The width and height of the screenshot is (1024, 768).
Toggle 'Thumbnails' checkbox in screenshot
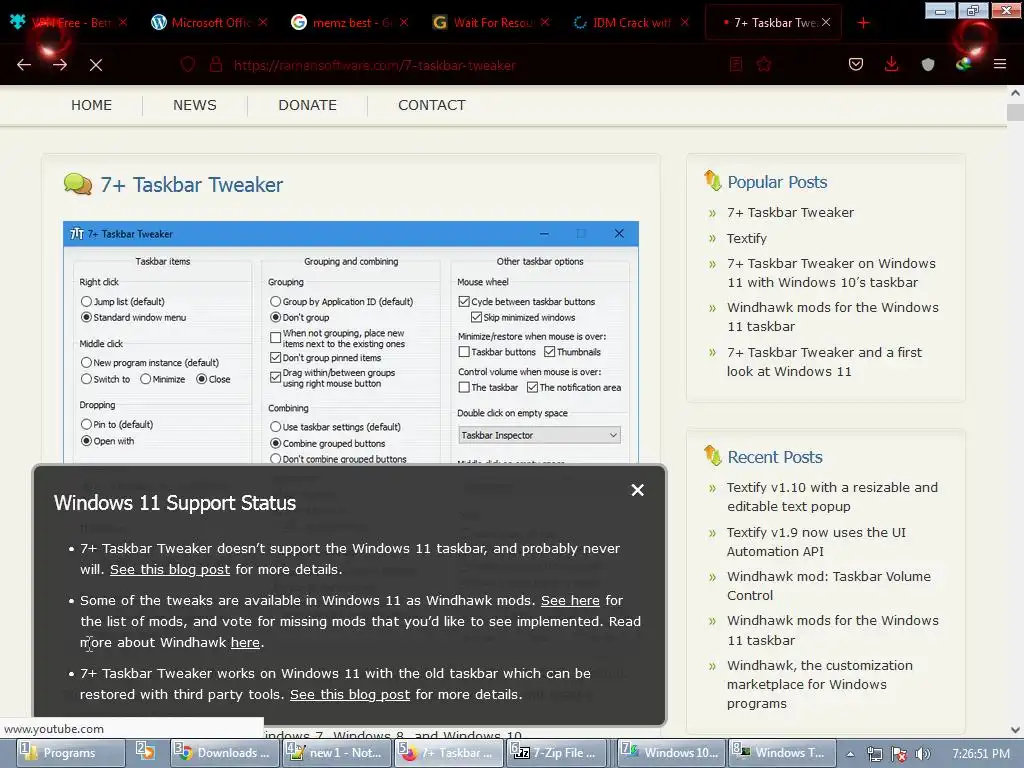point(550,352)
